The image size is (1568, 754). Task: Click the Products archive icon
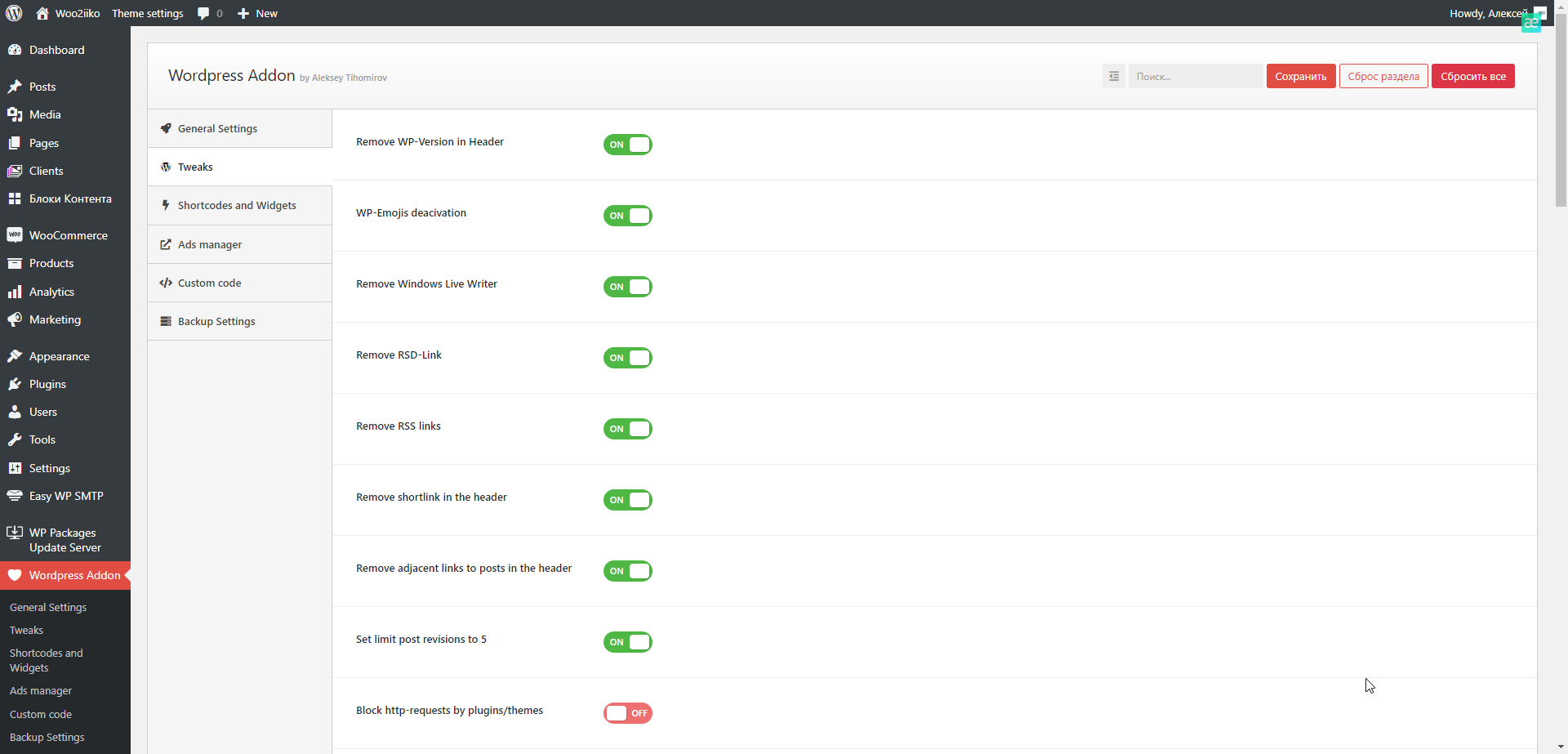[x=15, y=263]
